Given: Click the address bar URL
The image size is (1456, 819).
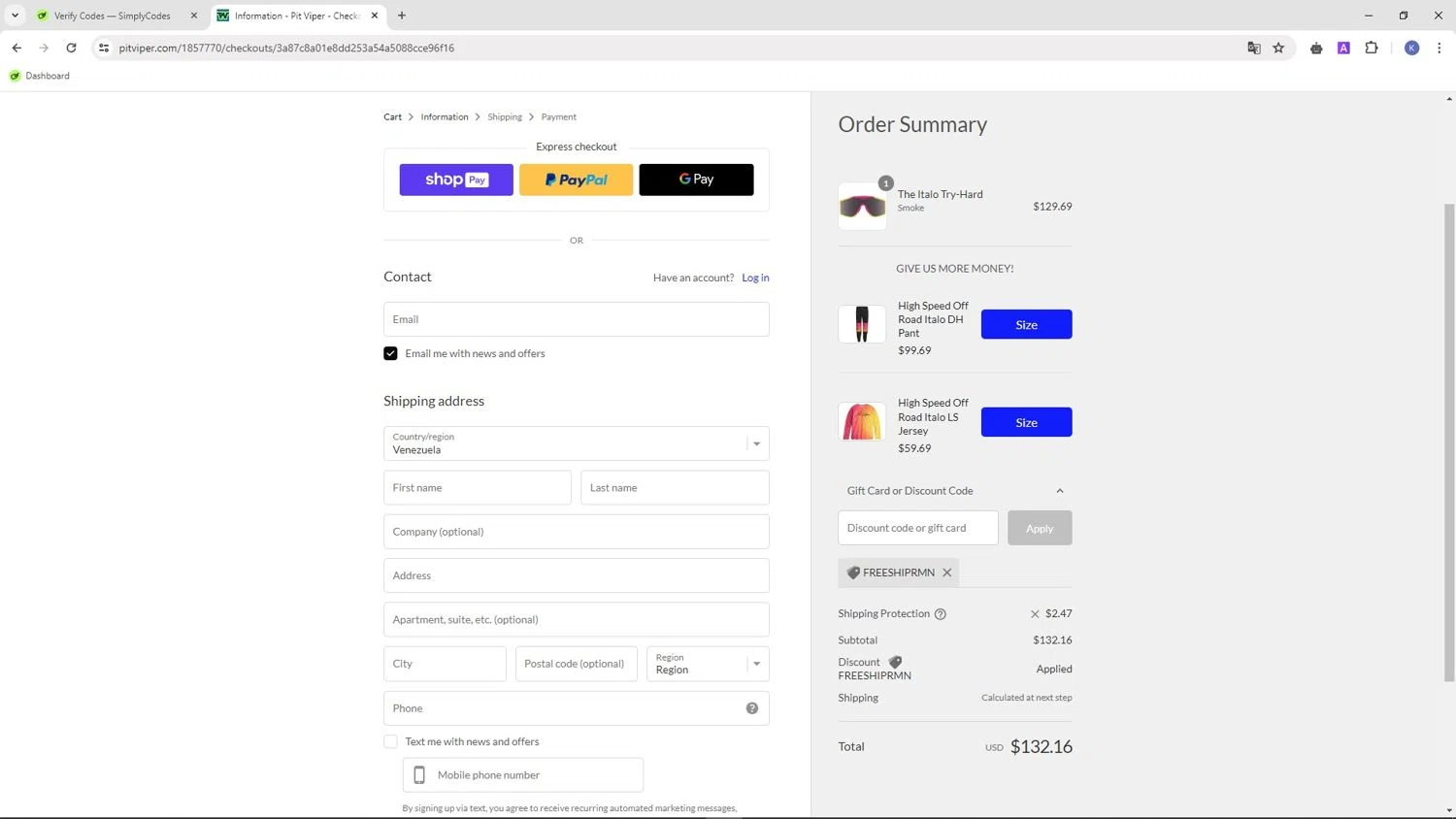Looking at the screenshot, I should (286, 48).
